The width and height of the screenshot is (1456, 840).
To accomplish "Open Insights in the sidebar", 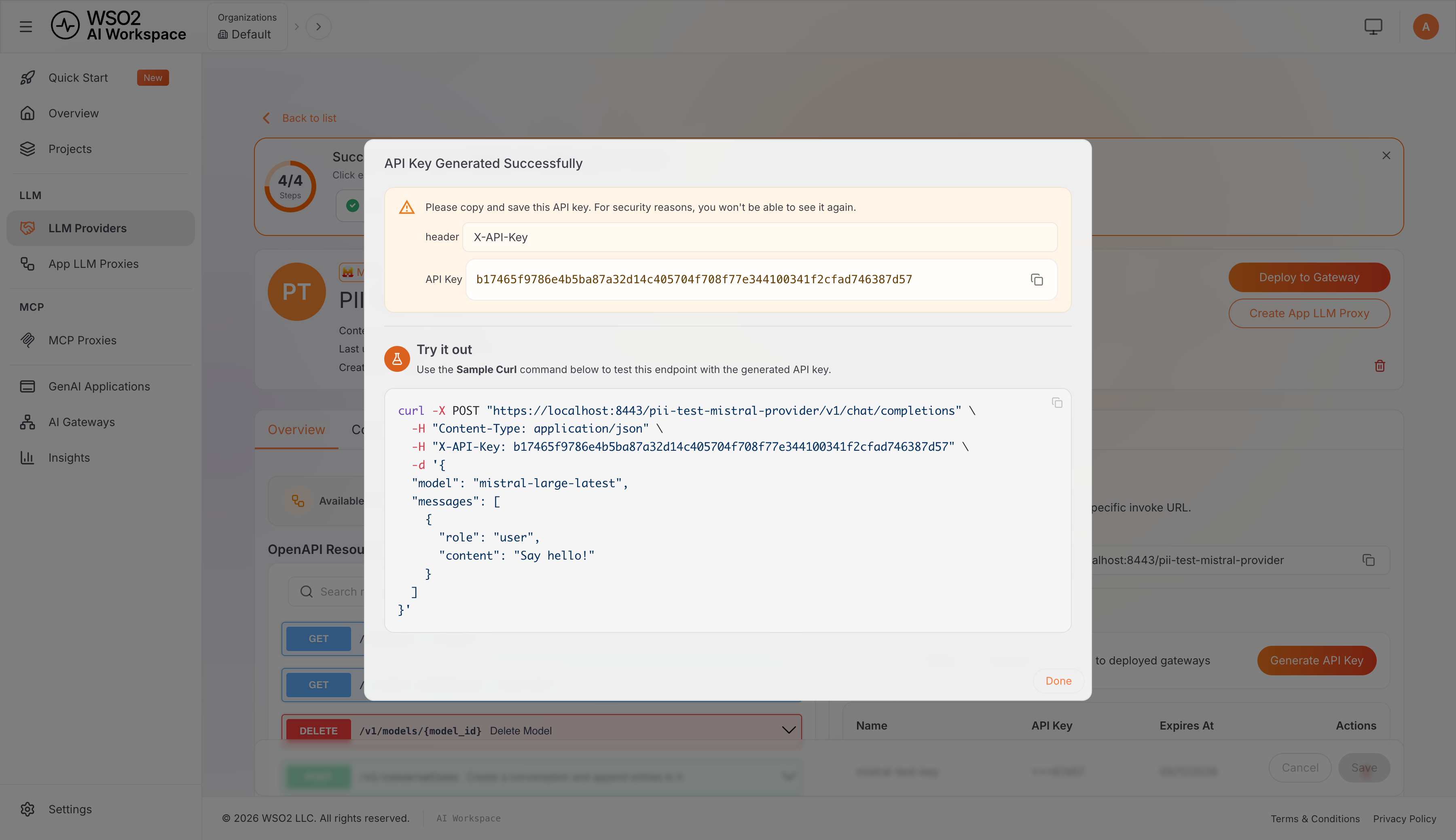I will pos(100,458).
